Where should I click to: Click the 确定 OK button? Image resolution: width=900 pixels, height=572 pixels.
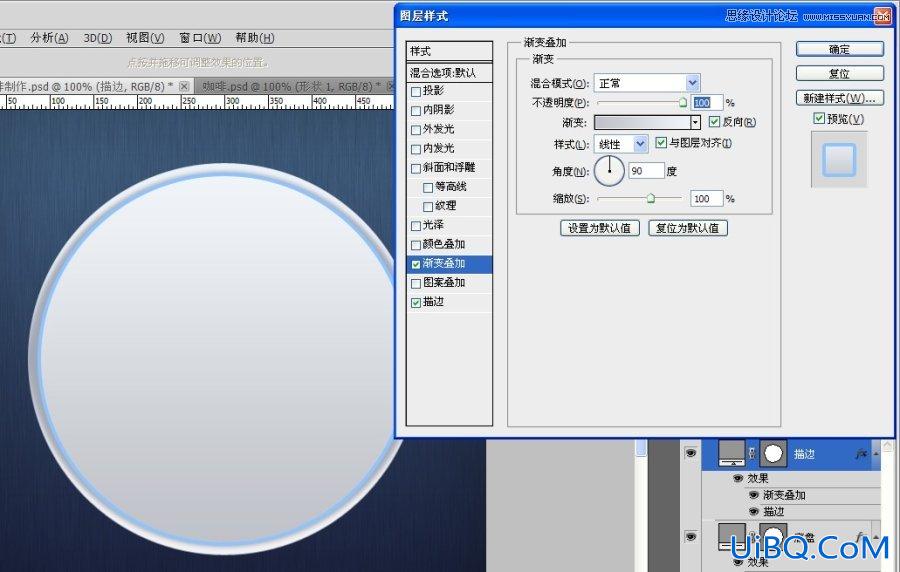pyautogui.click(x=839, y=49)
